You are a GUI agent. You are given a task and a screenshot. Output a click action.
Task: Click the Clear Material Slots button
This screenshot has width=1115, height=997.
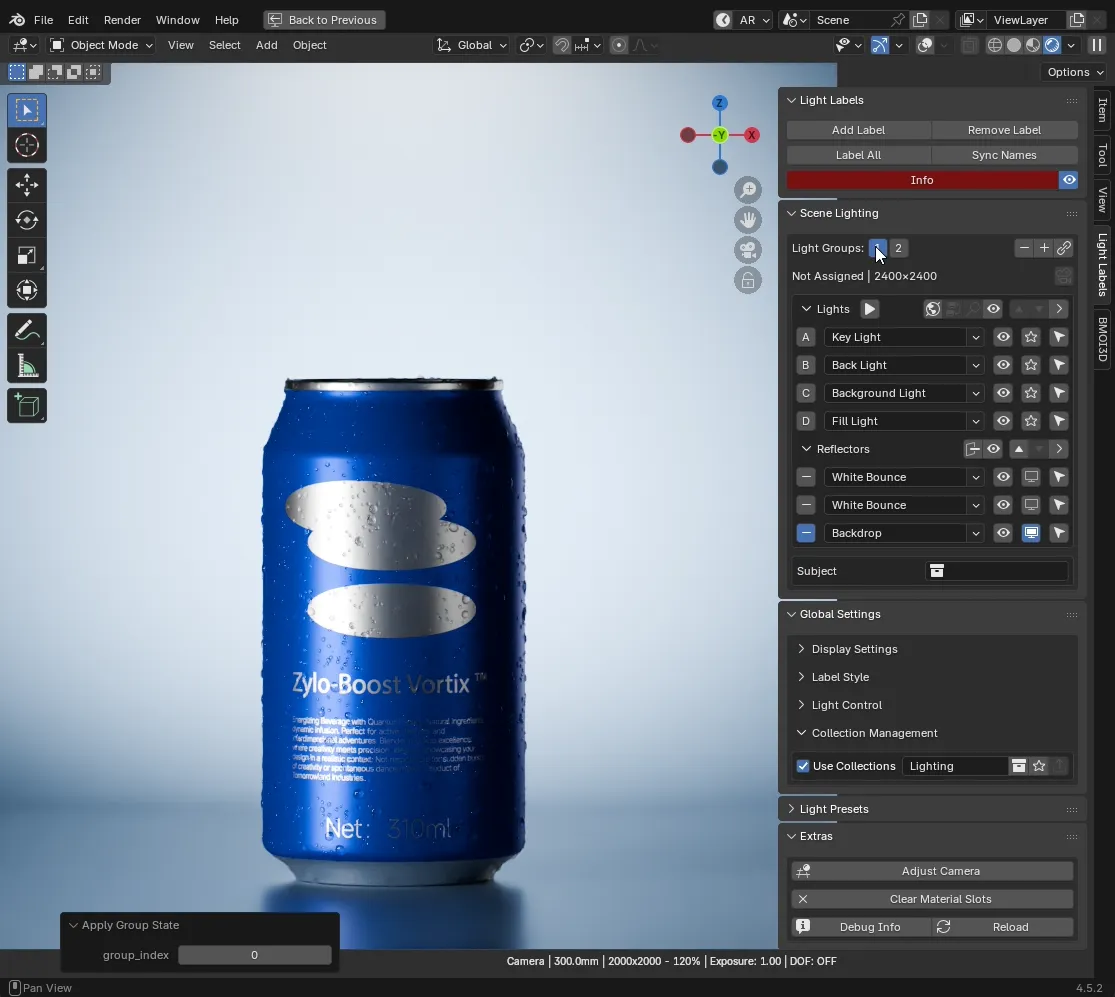tap(932, 899)
